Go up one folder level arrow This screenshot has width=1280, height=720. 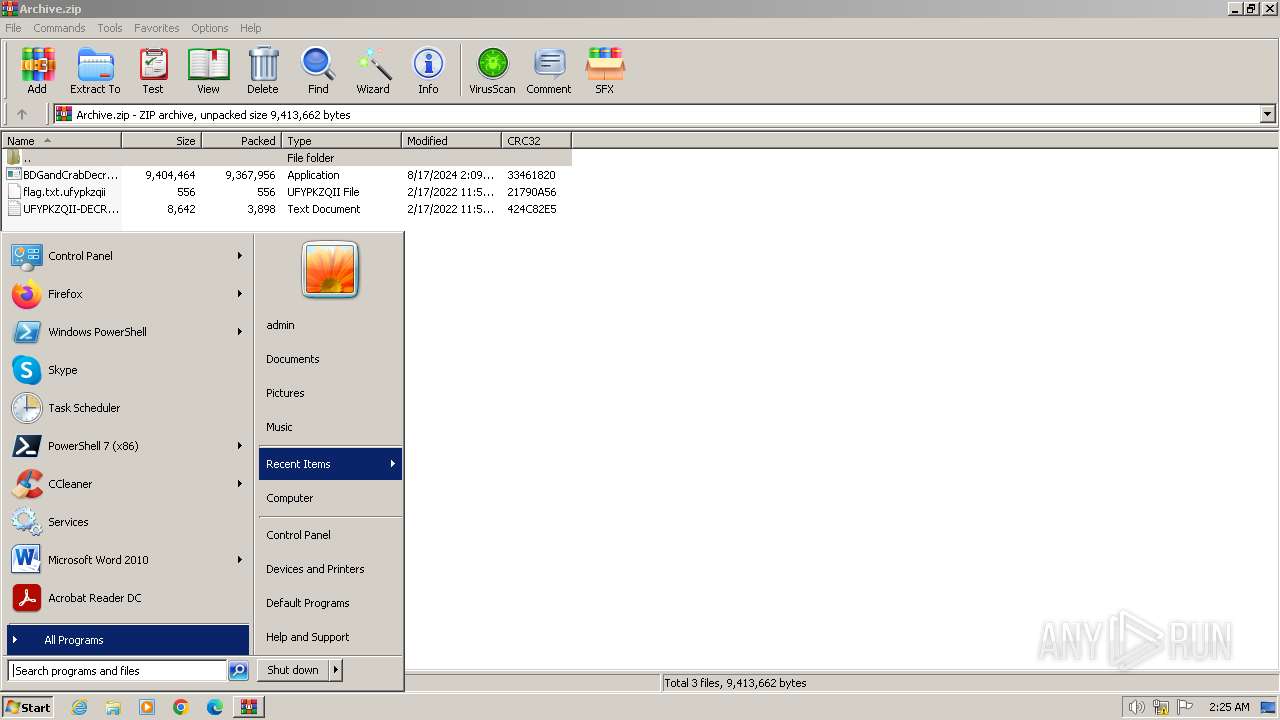pyautogui.click(x=22, y=114)
